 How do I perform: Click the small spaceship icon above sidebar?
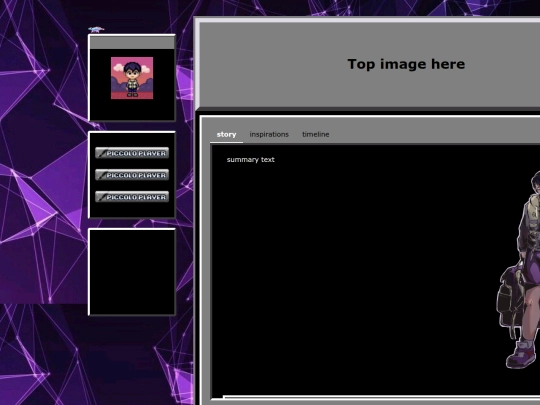click(96, 30)
